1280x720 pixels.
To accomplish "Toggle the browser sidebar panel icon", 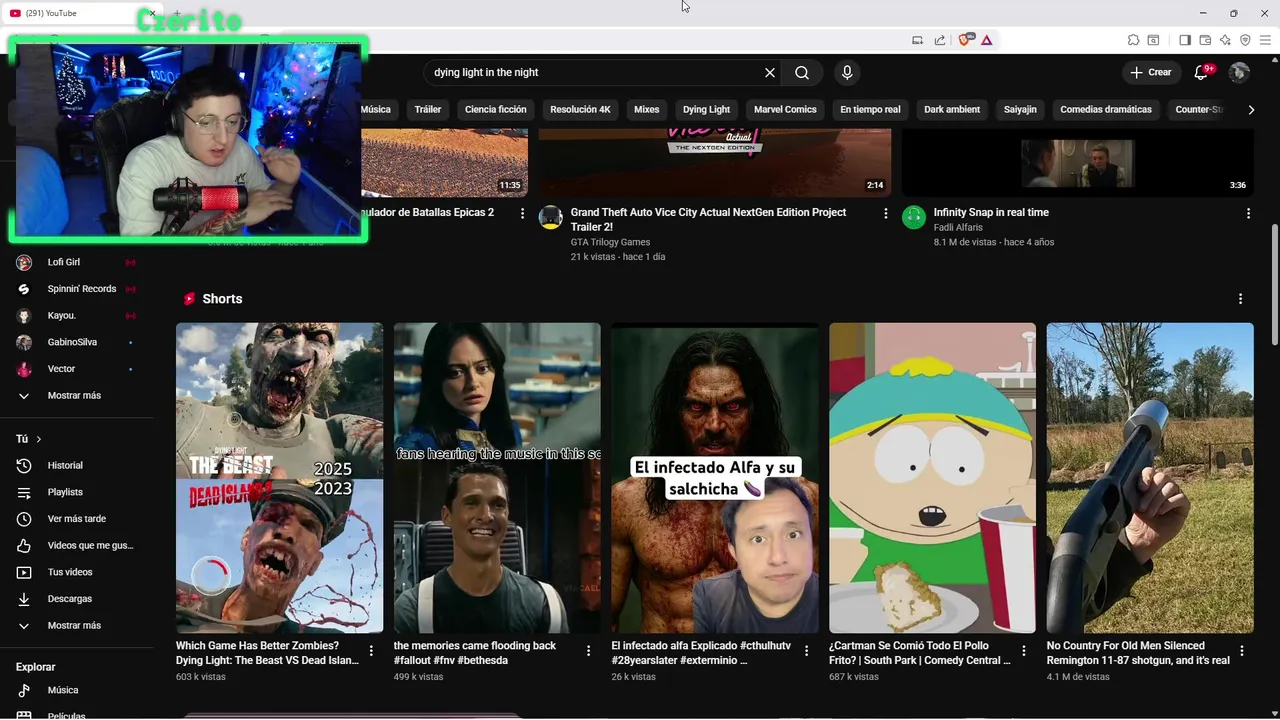I will click(1185, 40).
